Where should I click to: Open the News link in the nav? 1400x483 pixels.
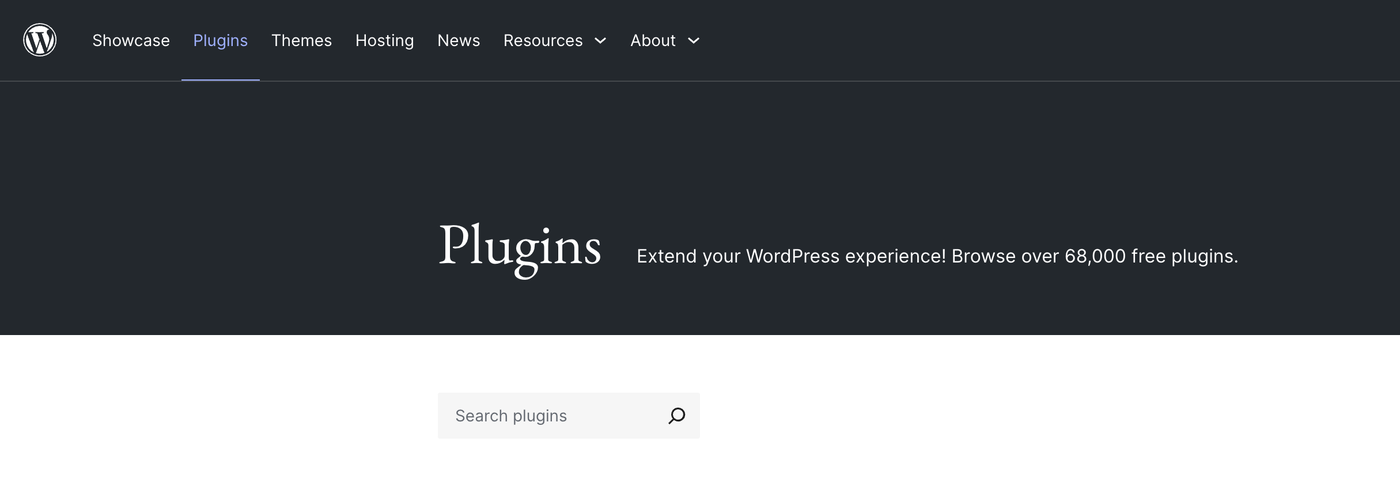point(458,40)
